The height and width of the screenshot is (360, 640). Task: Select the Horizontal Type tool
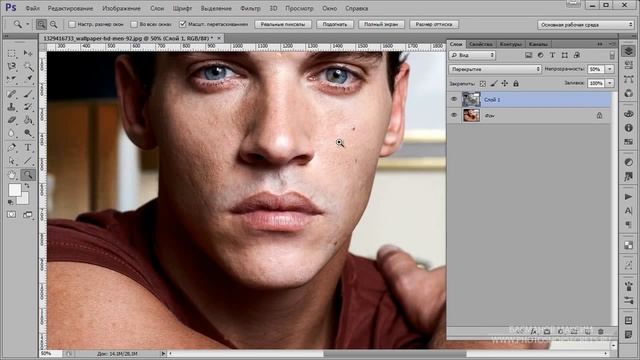coord(28,148)
